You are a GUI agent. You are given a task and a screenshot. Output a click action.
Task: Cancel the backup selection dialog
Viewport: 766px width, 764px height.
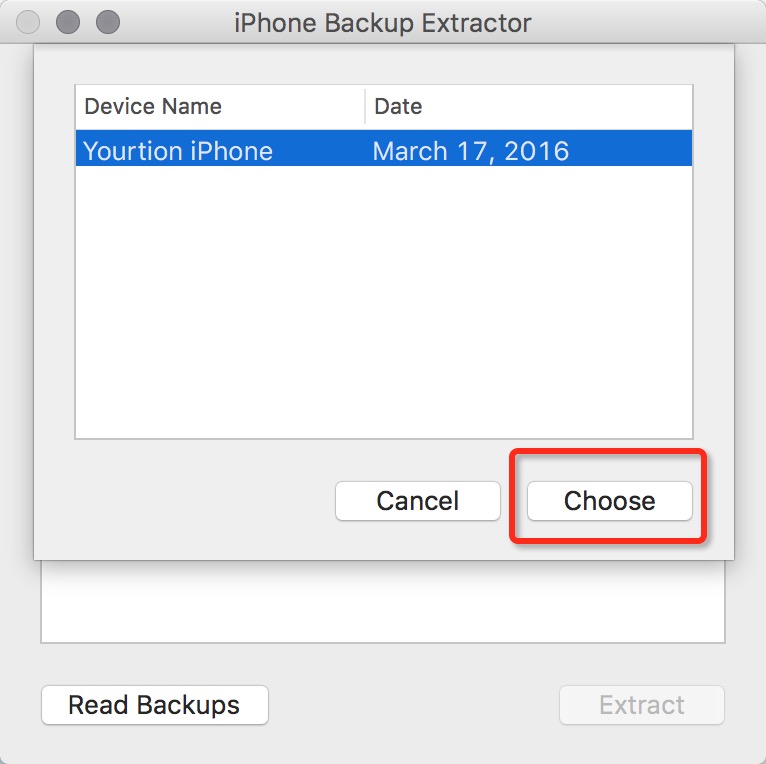coord(417,501)
